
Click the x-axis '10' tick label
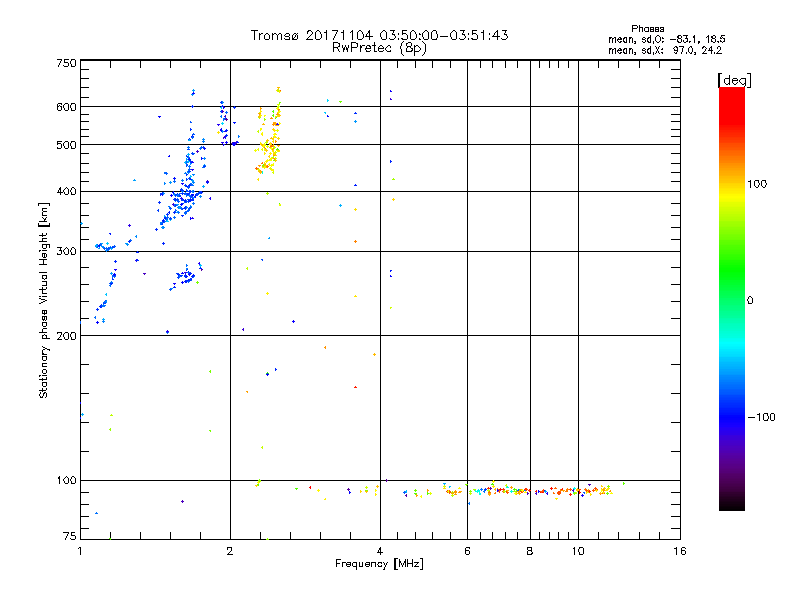[578, 551]
